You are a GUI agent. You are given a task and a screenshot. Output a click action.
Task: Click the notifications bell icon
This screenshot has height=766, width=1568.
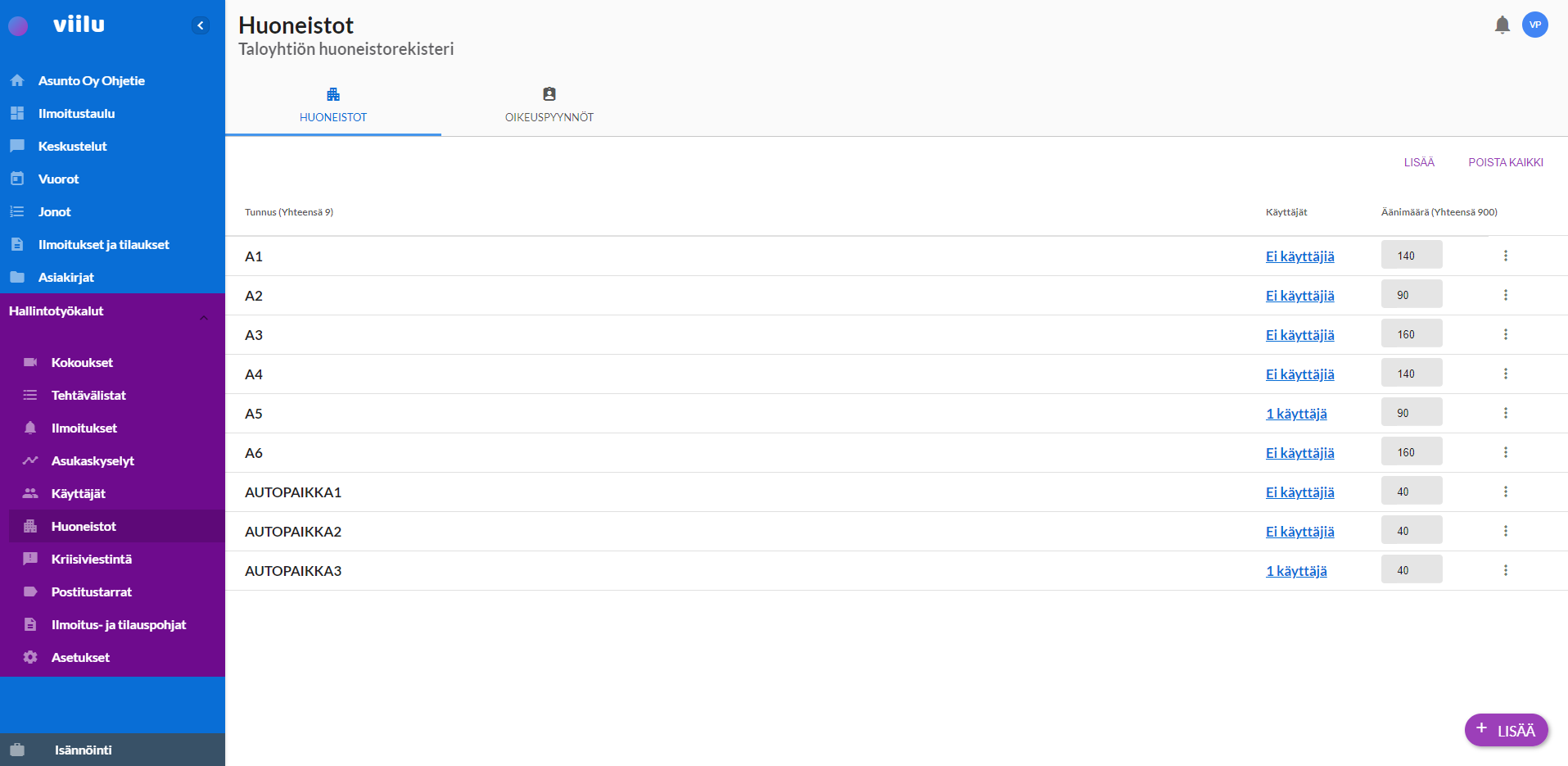click(x=1502, y=25)
